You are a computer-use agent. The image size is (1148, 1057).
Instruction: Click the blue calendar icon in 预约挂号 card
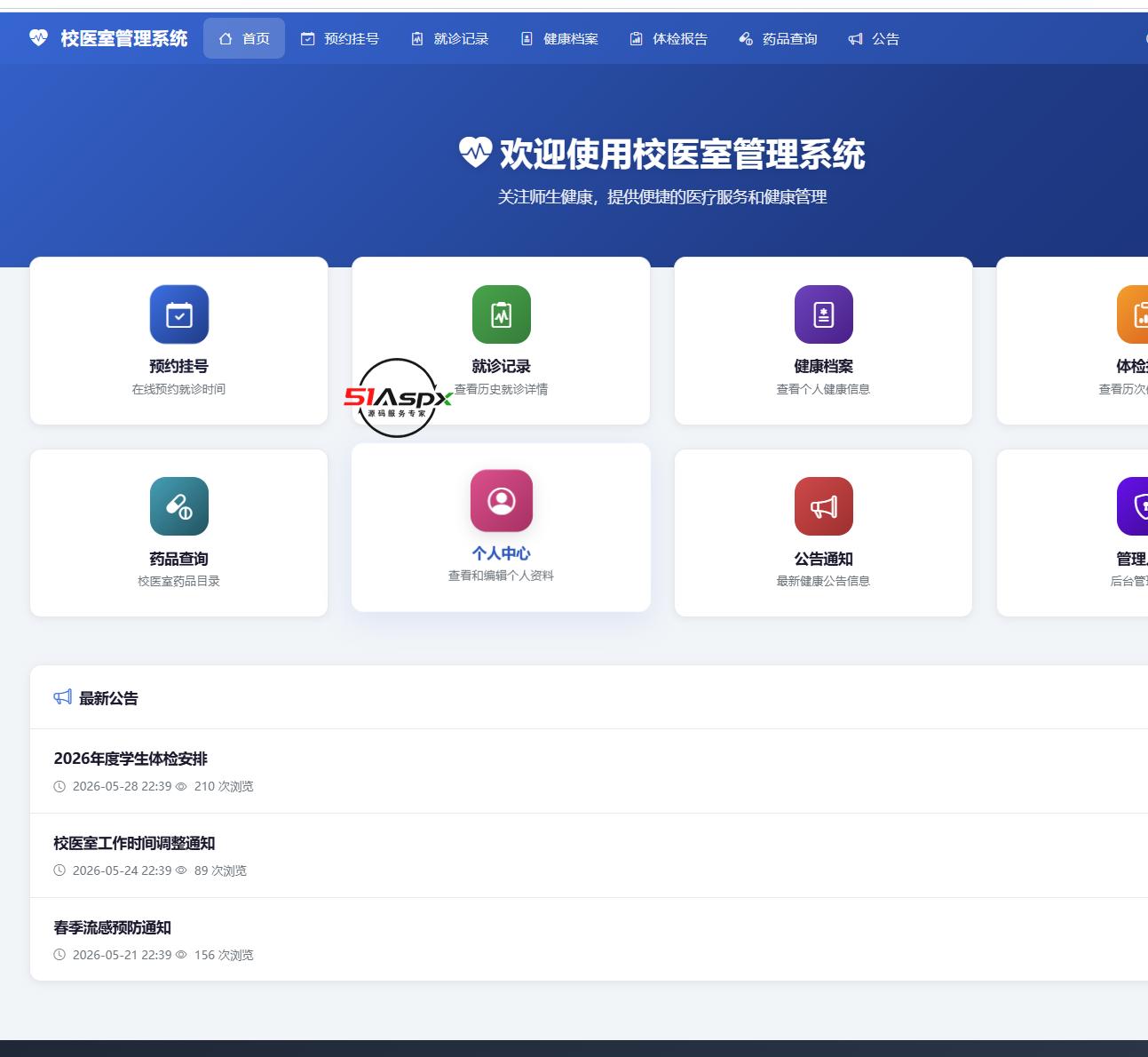(x=179, y=314)
